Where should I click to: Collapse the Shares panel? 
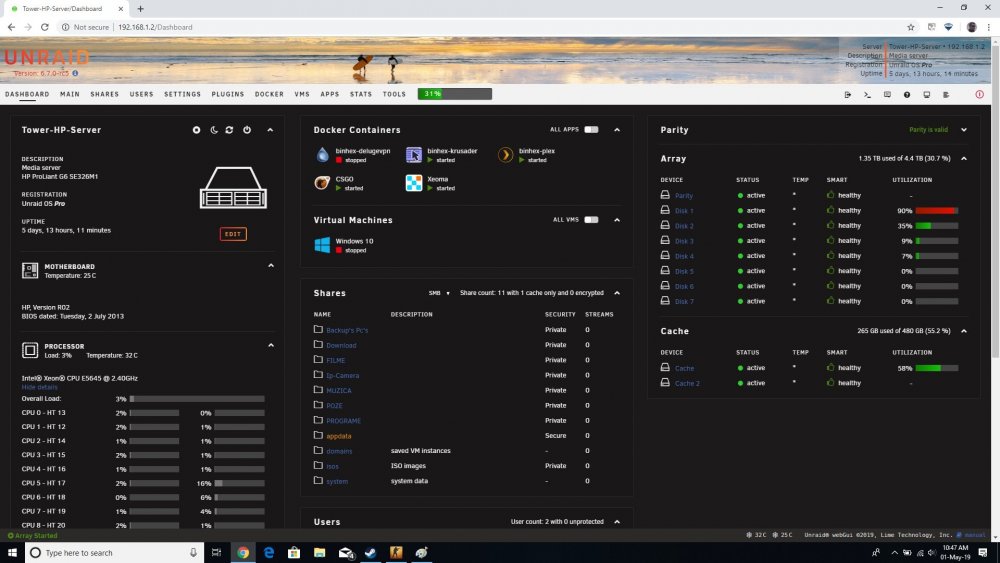pos(617,293)
